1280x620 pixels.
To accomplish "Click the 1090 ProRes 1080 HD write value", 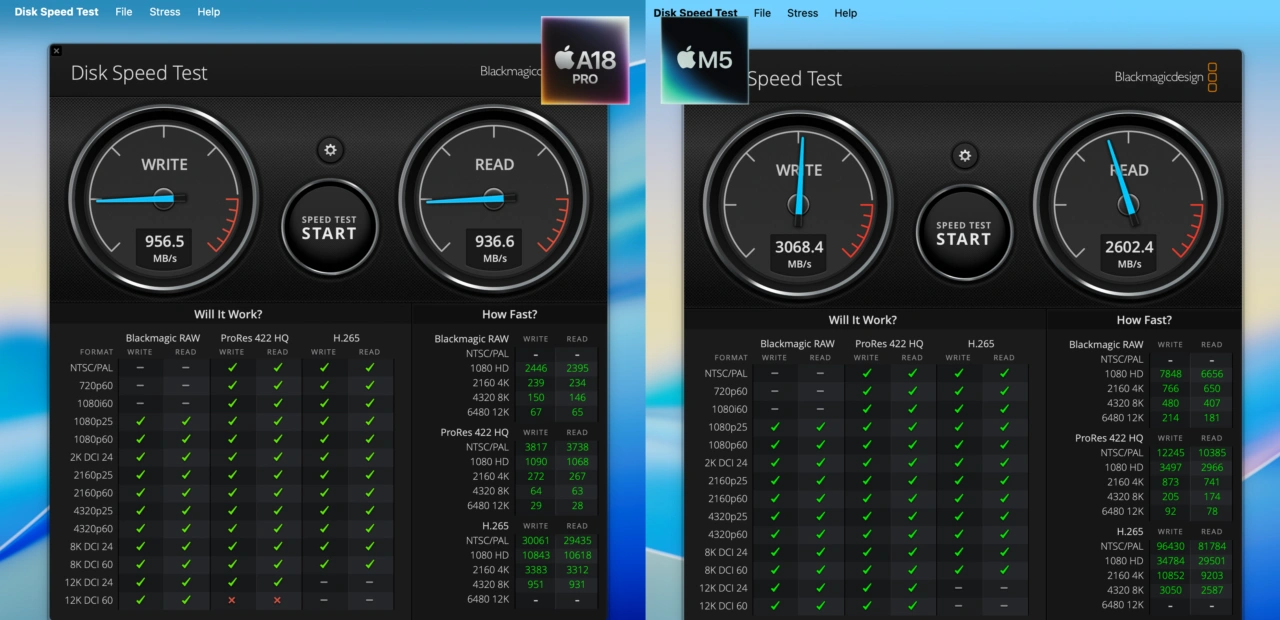I will click(536, 461).
